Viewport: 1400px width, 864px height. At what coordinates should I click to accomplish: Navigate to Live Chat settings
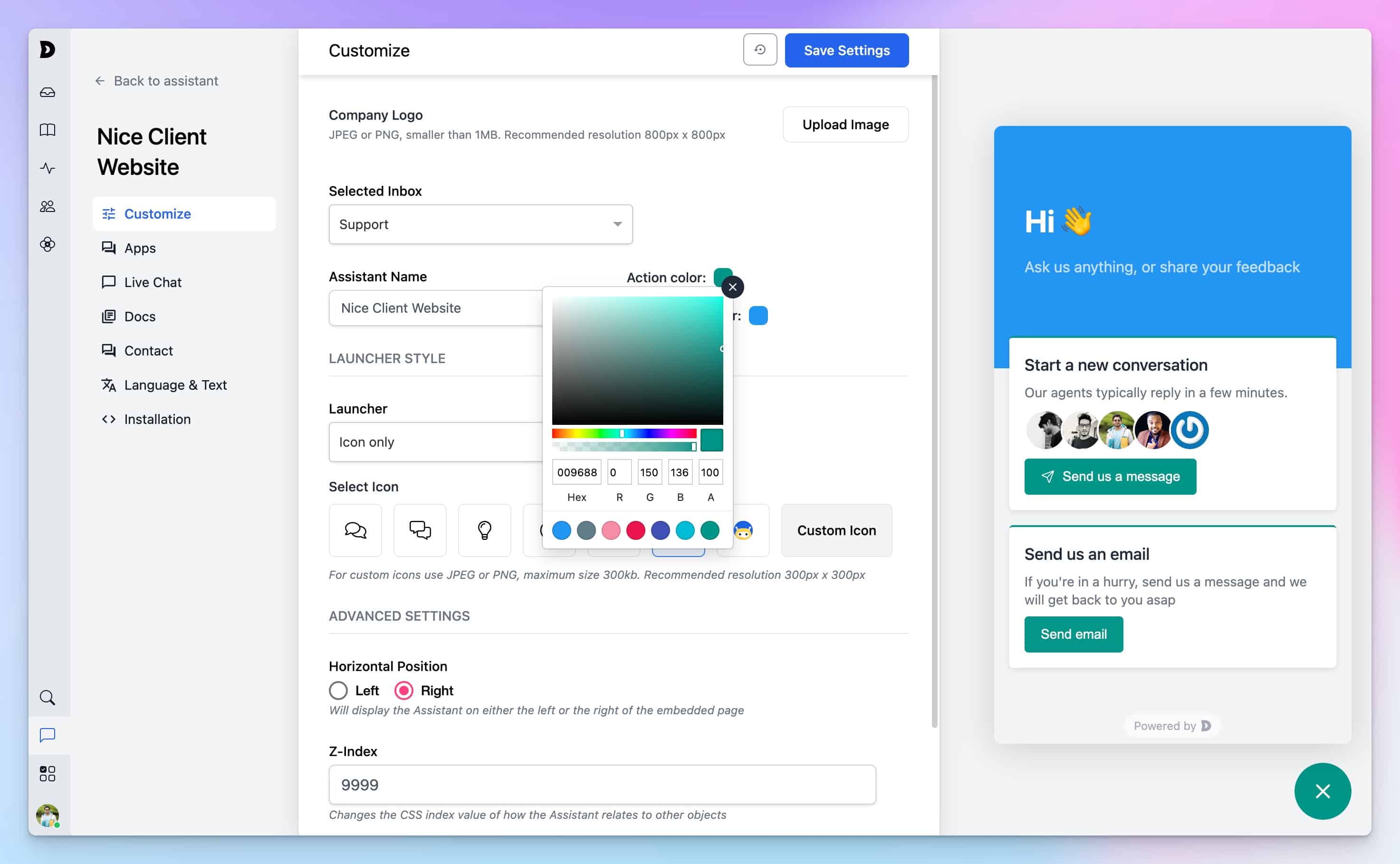click(x=152, y=282)
